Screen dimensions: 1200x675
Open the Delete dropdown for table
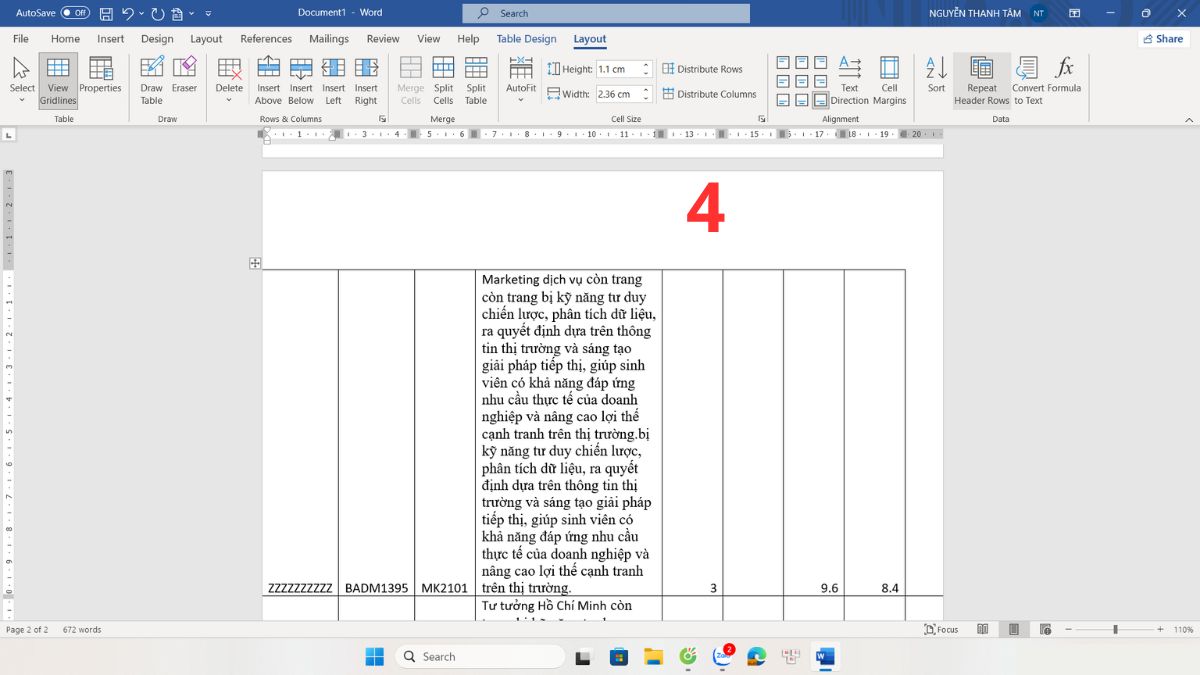(229, 80)
